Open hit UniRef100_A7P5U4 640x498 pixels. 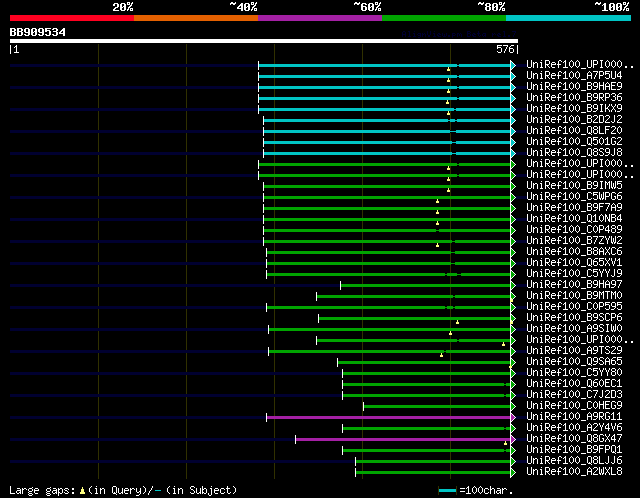574,76
